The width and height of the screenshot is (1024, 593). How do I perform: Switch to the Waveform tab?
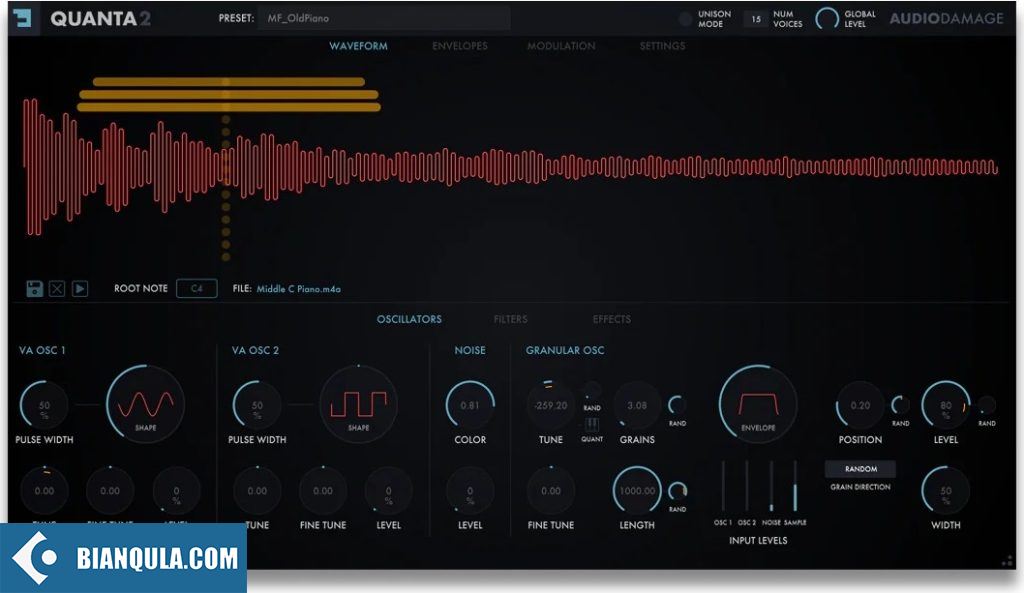click(358, 46)
